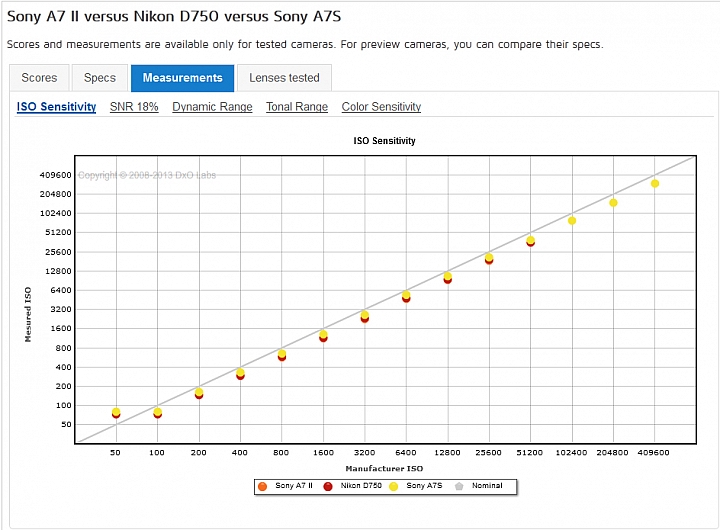The width and height of the screenshot is (720, 530).
Task: Select yellow data point at ISO 50
Action: coord(116,412)
